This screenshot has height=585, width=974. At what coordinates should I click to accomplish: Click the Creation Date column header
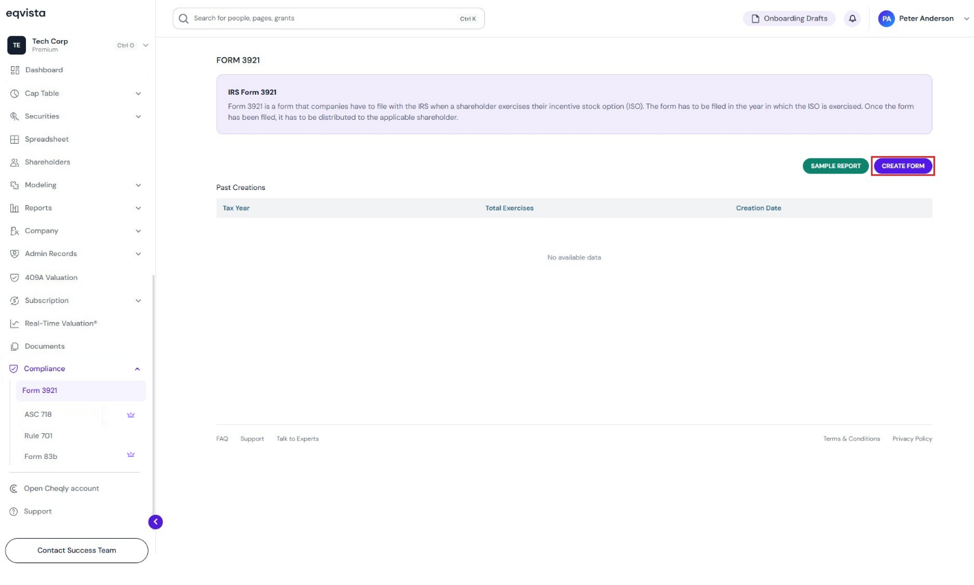pyautogui.click(x=758, y=208)
